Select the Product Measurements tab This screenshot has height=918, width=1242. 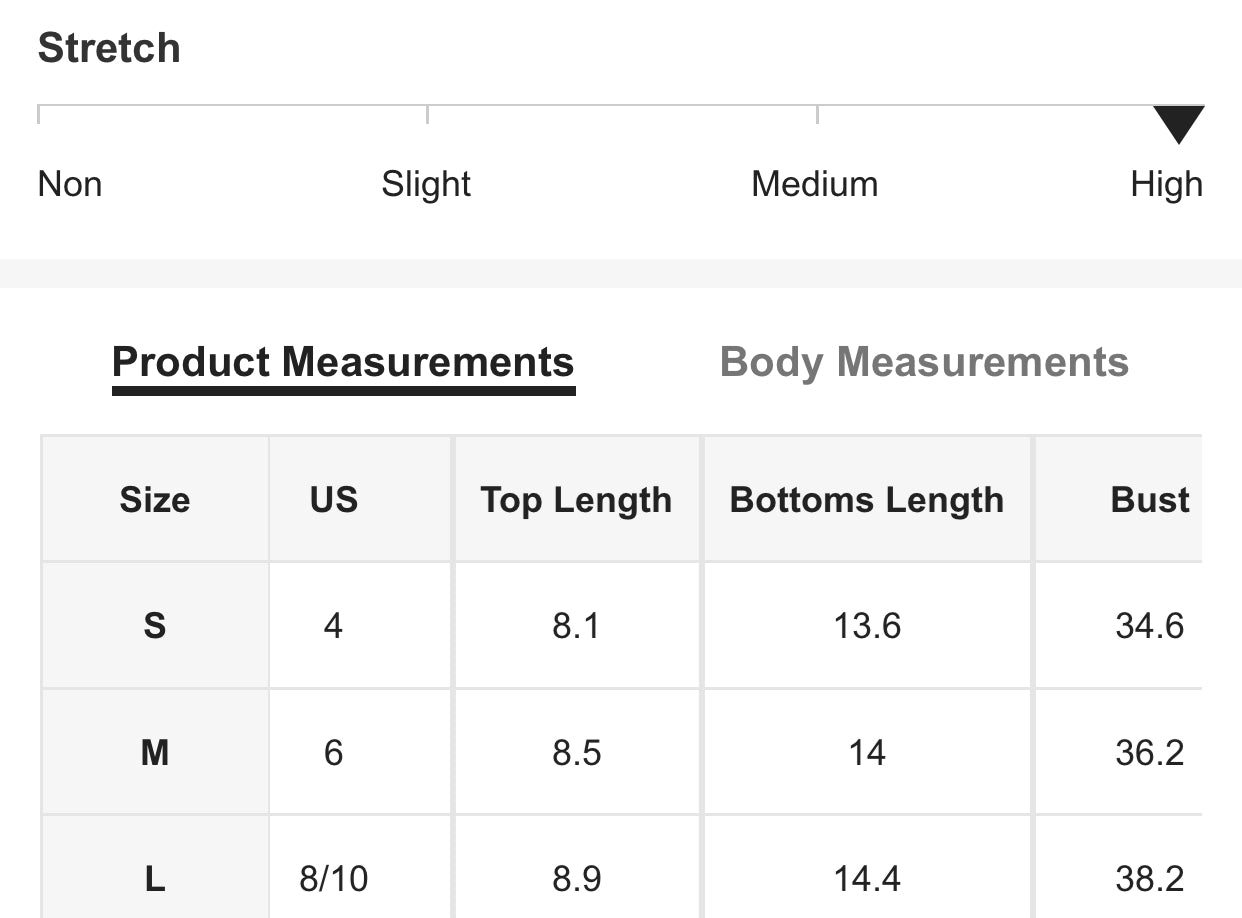(x=344, y=362)
